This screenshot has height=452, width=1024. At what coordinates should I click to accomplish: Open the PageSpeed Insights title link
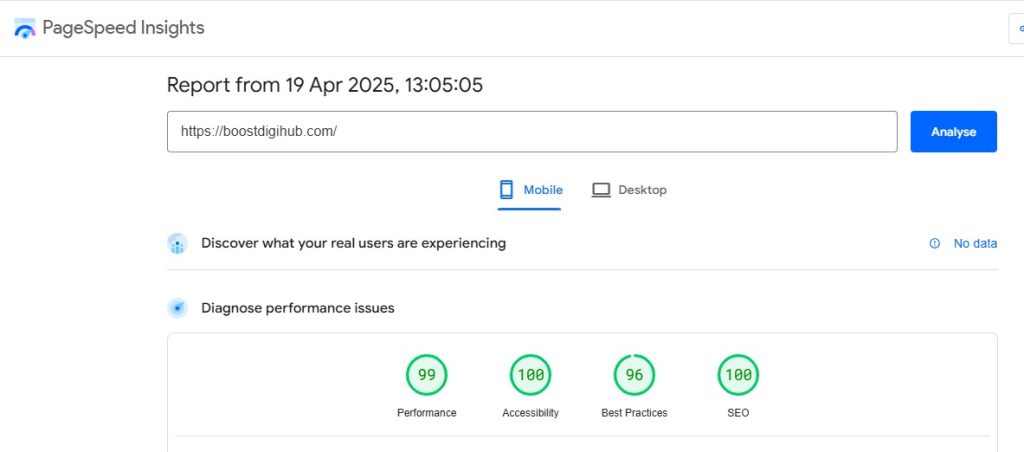pos(123,27)
